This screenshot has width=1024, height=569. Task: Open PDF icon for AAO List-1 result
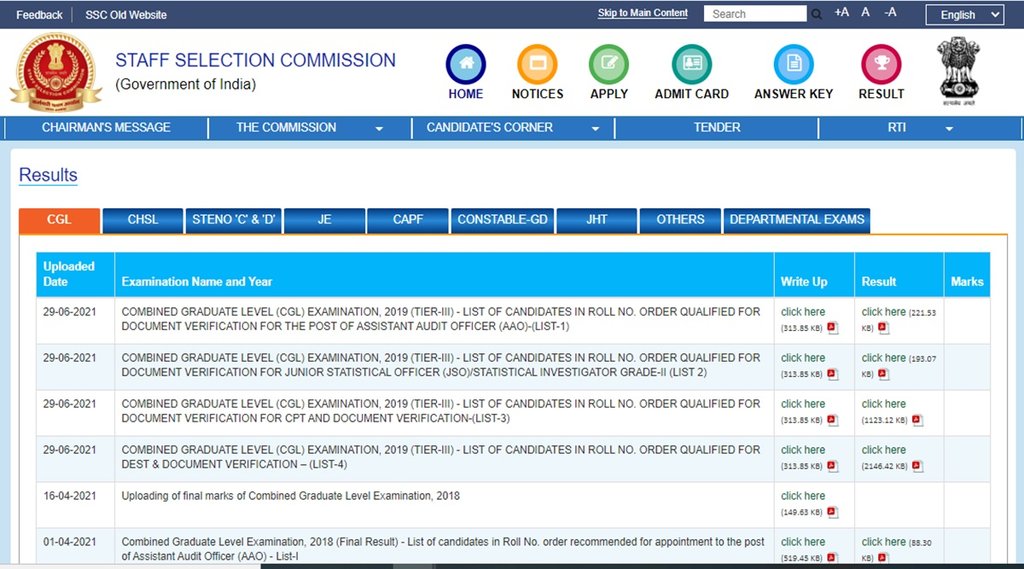883,327
